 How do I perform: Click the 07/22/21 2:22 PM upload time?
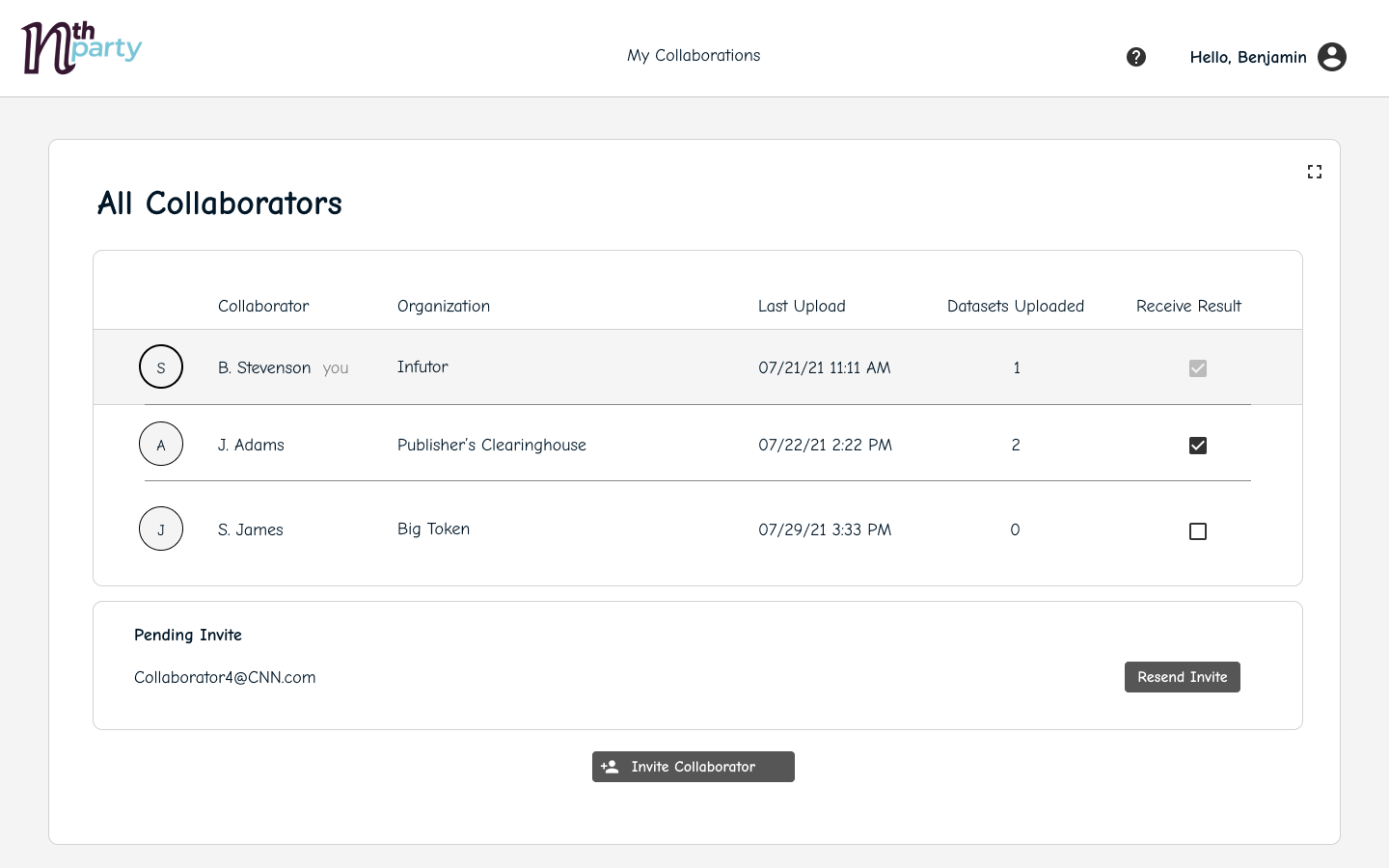click(826, 445)
